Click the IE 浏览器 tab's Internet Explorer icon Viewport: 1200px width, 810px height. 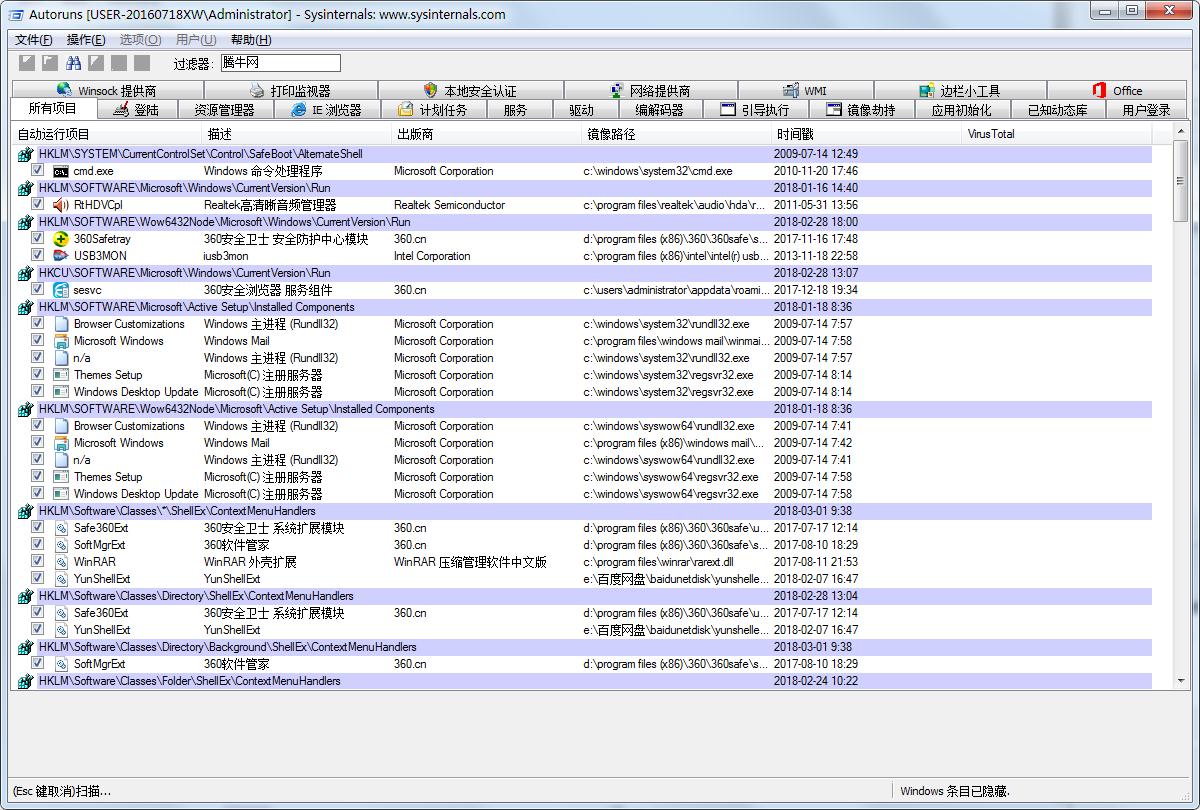[x=299, y=109]
